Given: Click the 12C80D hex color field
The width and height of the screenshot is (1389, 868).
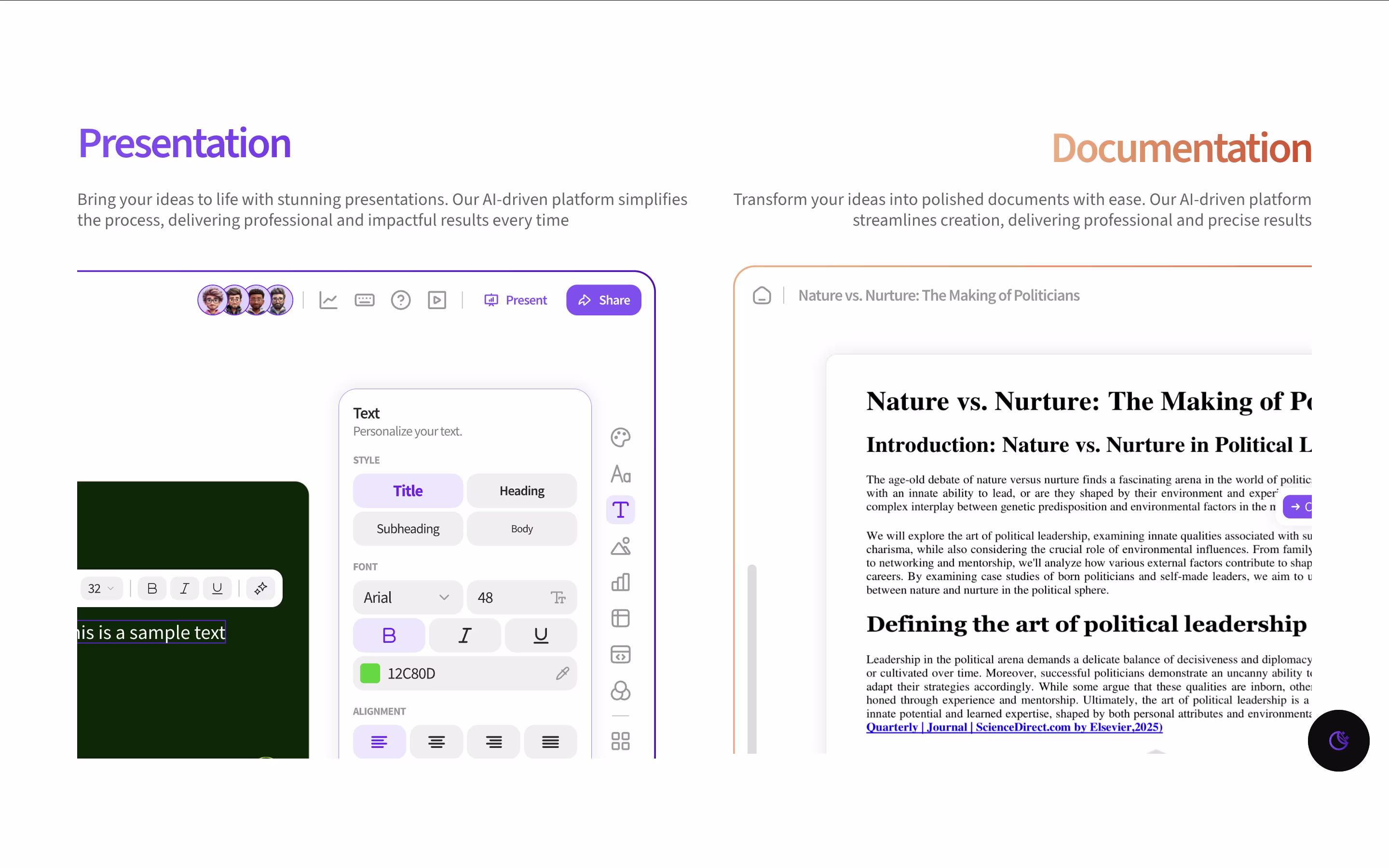Looking at the screenshot, I should point(465,673).
